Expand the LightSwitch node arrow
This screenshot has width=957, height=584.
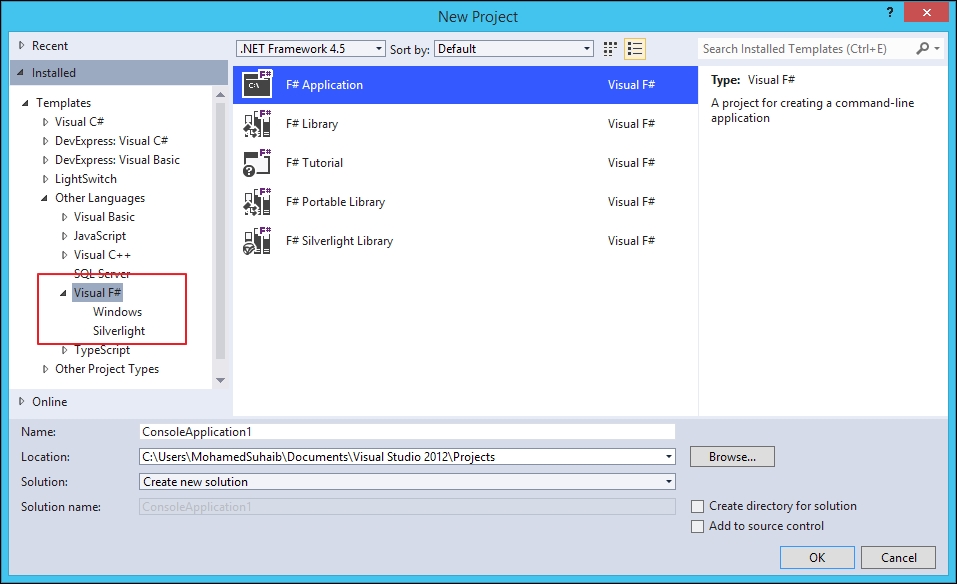[45, 179]
